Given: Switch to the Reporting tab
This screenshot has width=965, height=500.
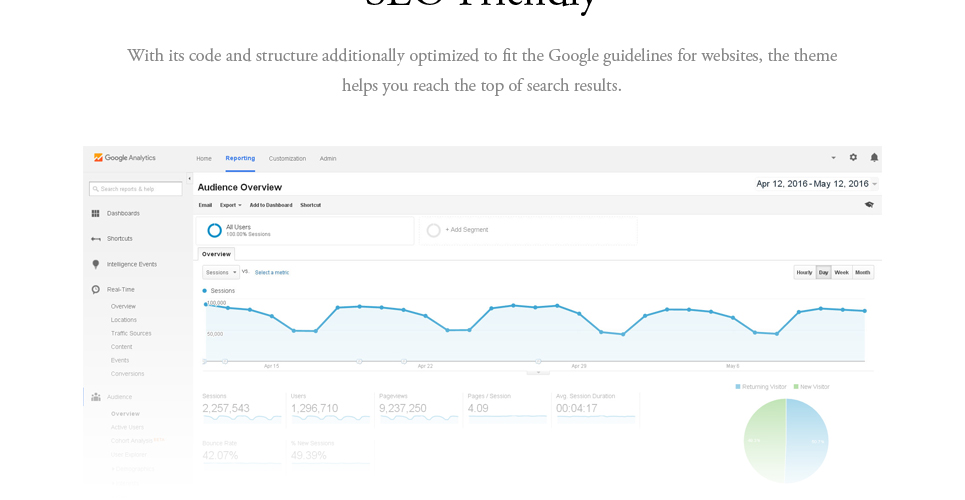Looking at the screenshot, I should [x=240, y=158].
